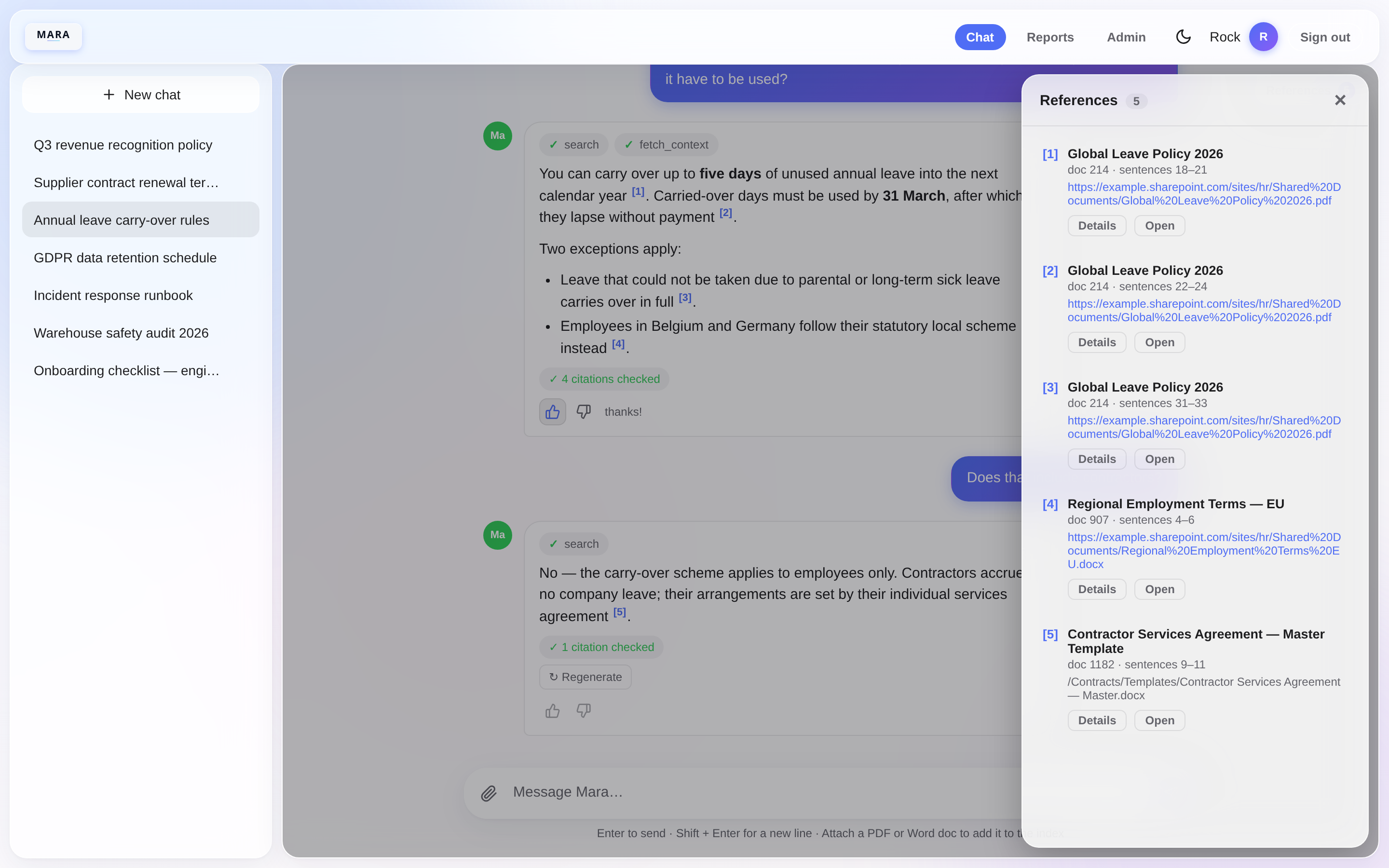
Task: Start a New chat
Action: click(141, 95)
